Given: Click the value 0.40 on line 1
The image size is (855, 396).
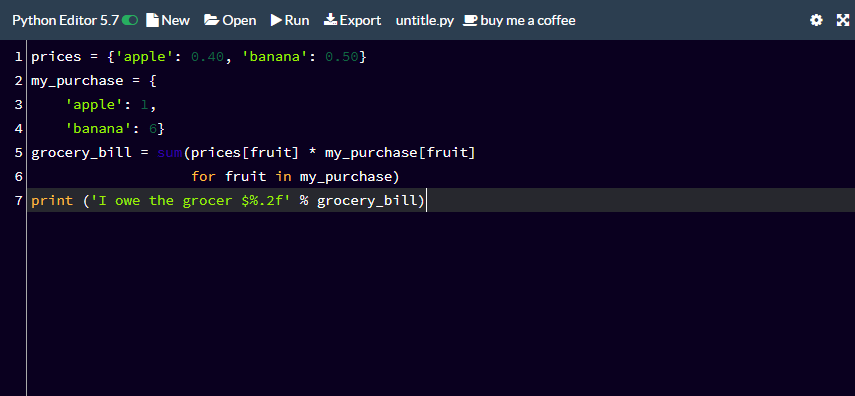Looking at the screenshot, I should tap(207, 57).
